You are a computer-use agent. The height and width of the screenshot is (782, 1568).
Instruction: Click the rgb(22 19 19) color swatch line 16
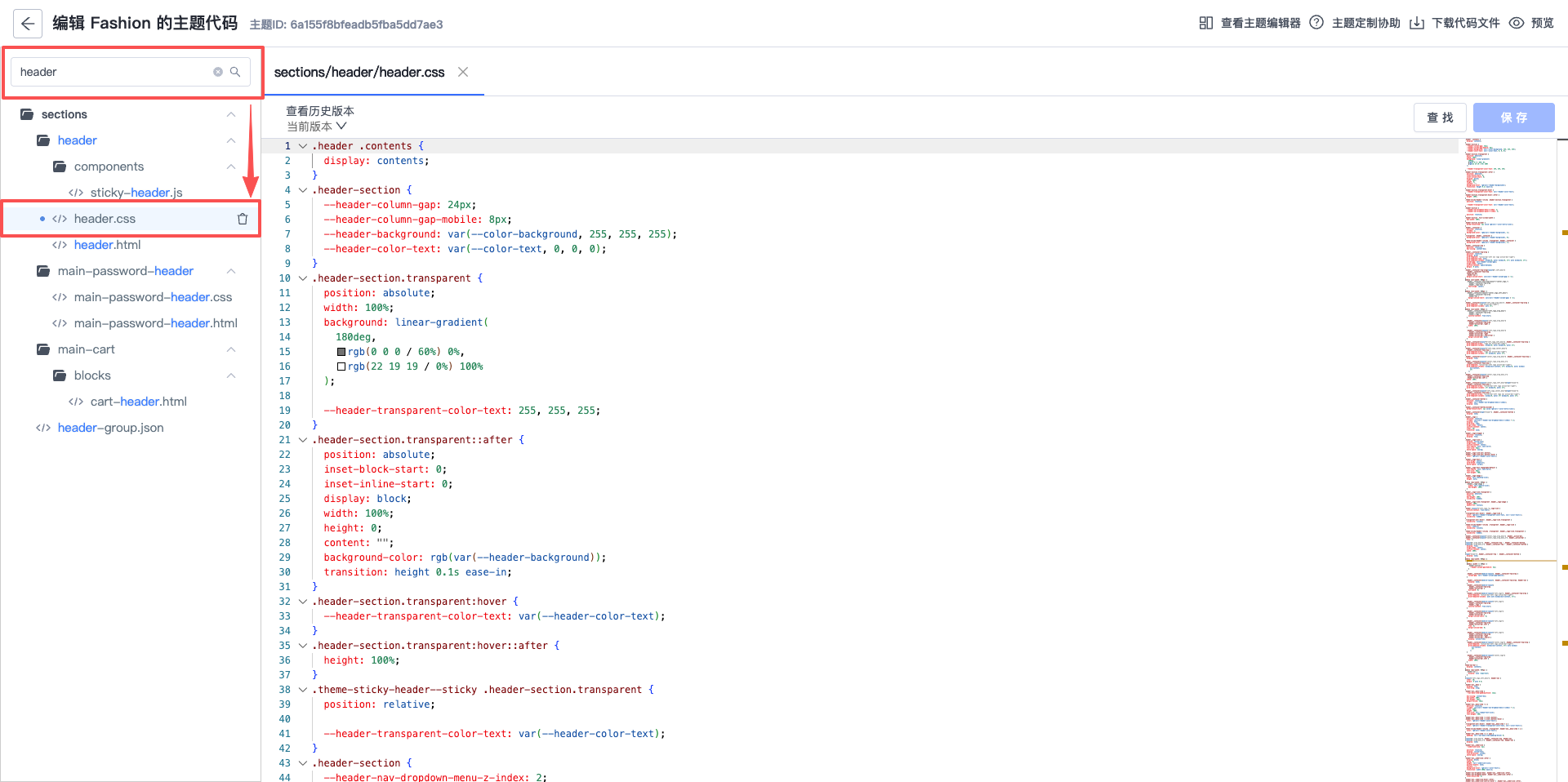(341, 367)
